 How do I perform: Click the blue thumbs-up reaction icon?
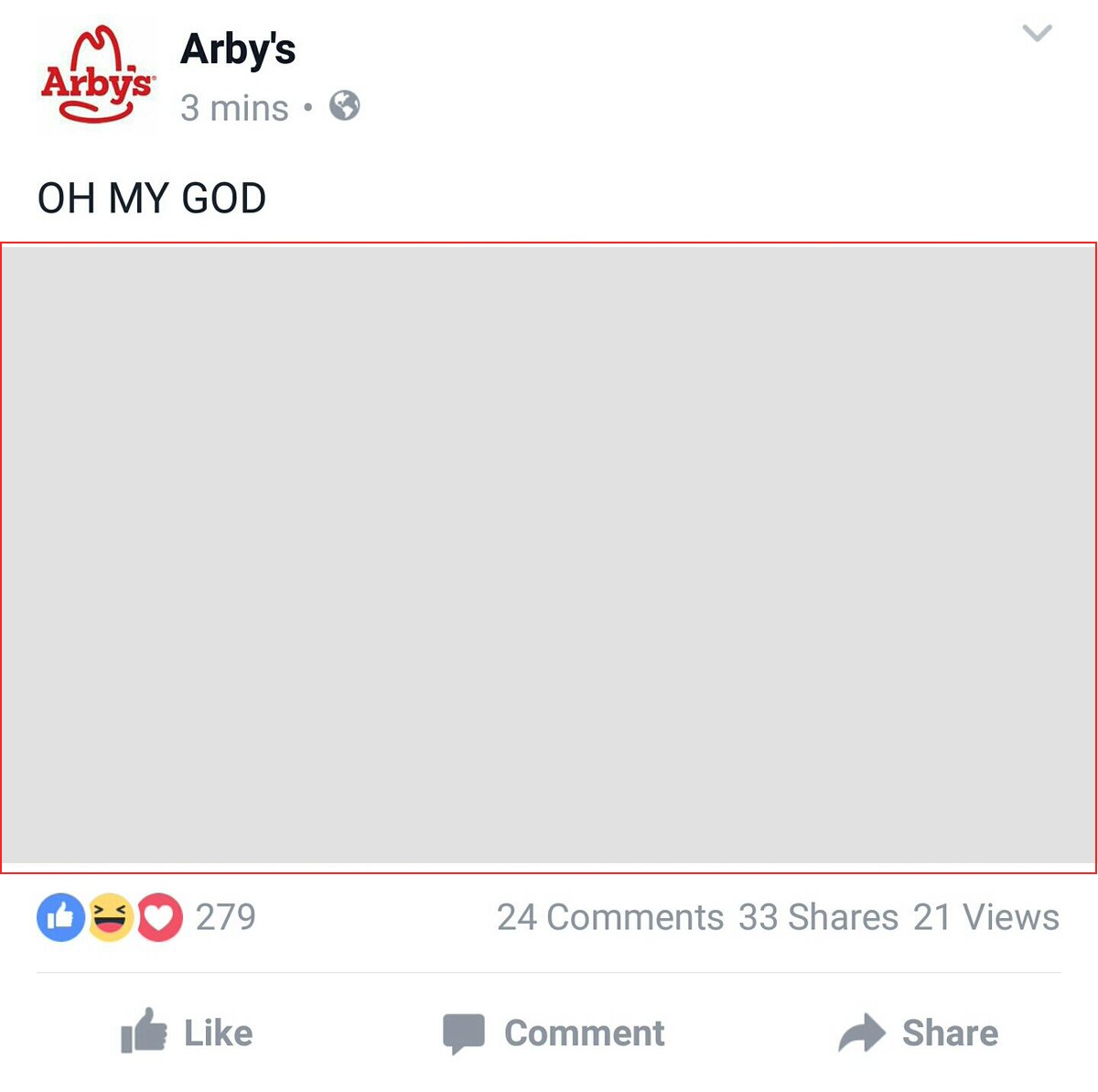(x=60, y=917)
